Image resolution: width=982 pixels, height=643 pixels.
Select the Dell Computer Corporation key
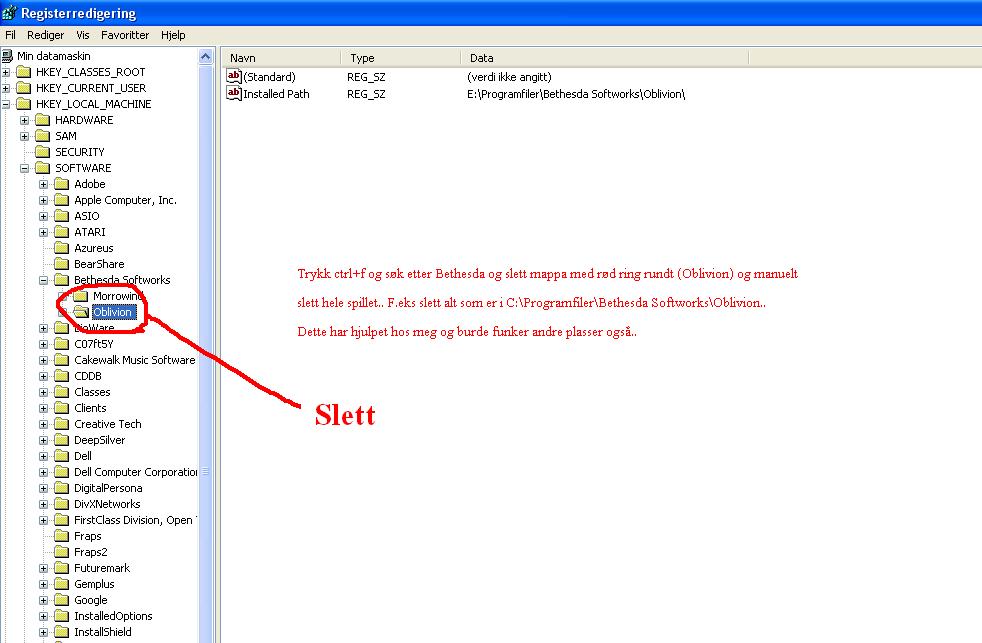[135, 472]
